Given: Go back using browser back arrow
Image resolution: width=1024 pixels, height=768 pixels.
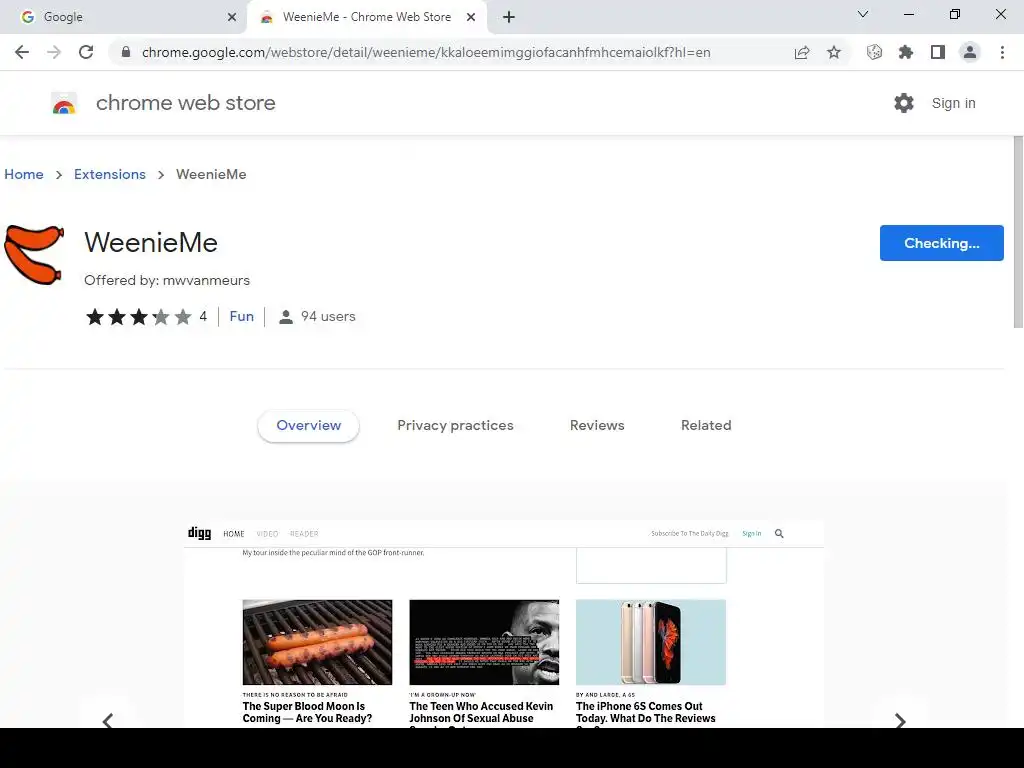Looking at the screenshot, I should click(x=22, y=52).
